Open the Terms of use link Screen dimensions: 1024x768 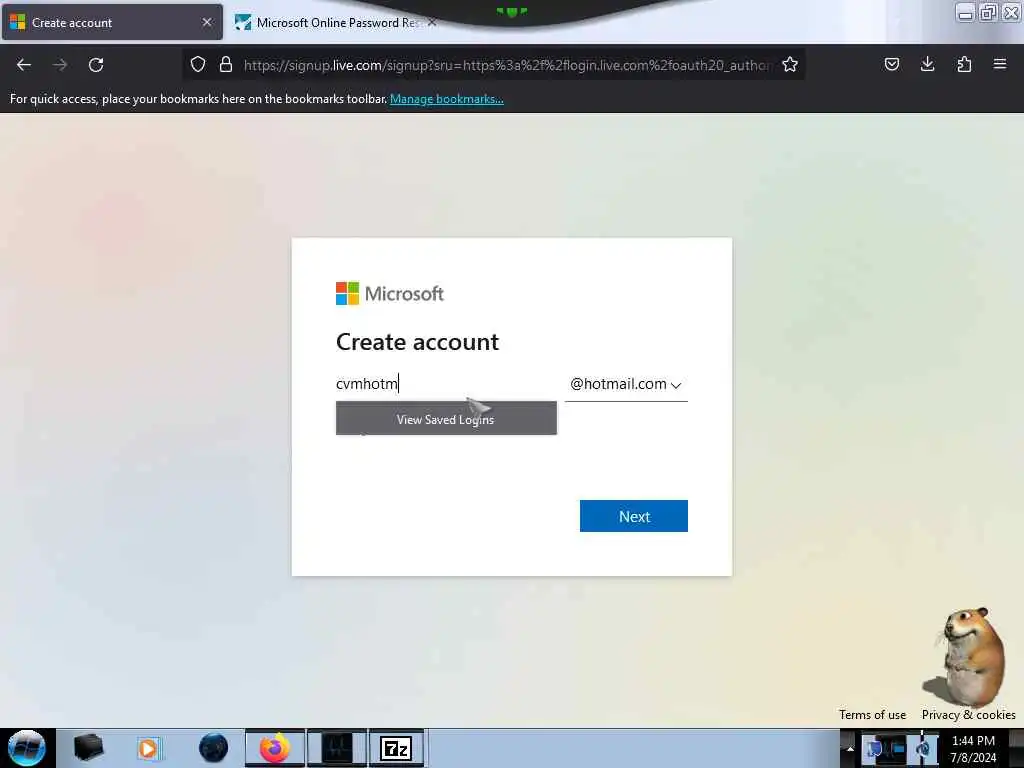tap(872, 715)
